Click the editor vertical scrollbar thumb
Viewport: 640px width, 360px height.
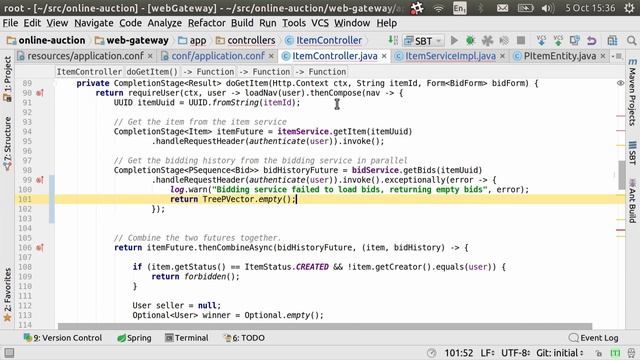(x=622, y=175)
